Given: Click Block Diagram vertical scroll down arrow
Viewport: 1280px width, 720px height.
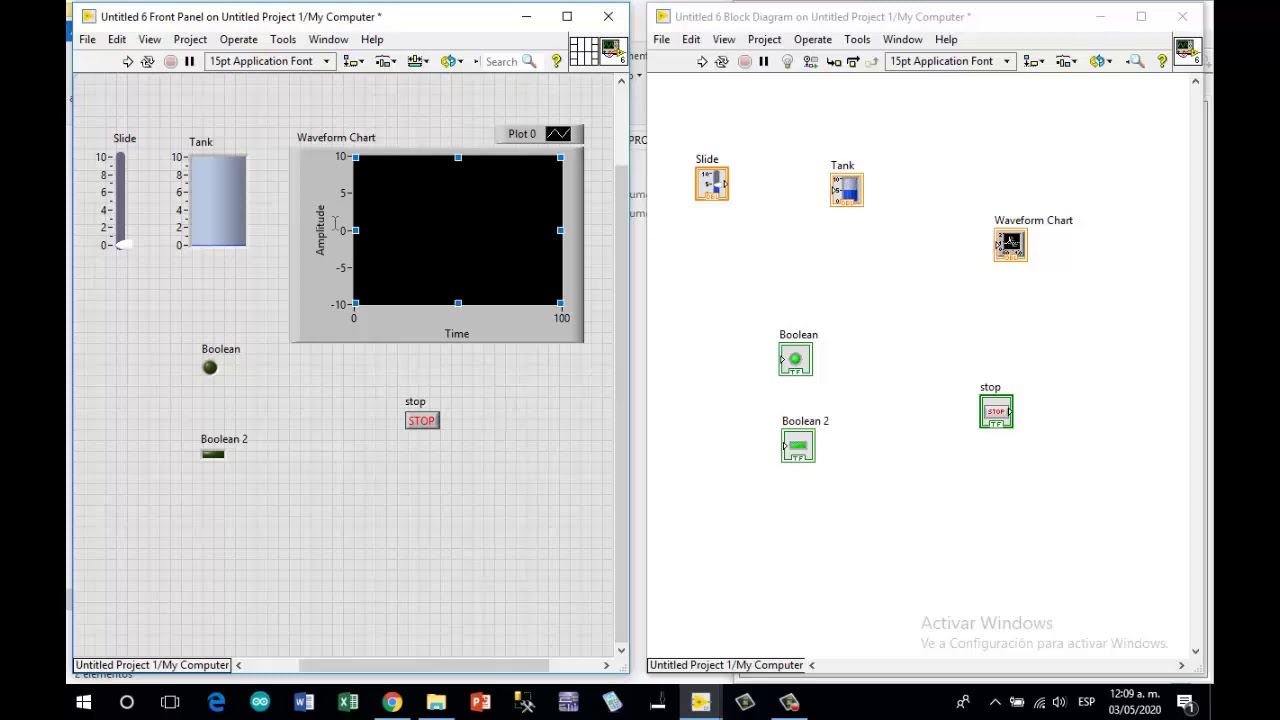Looking at the screenshot, I should pos(1195,651).
